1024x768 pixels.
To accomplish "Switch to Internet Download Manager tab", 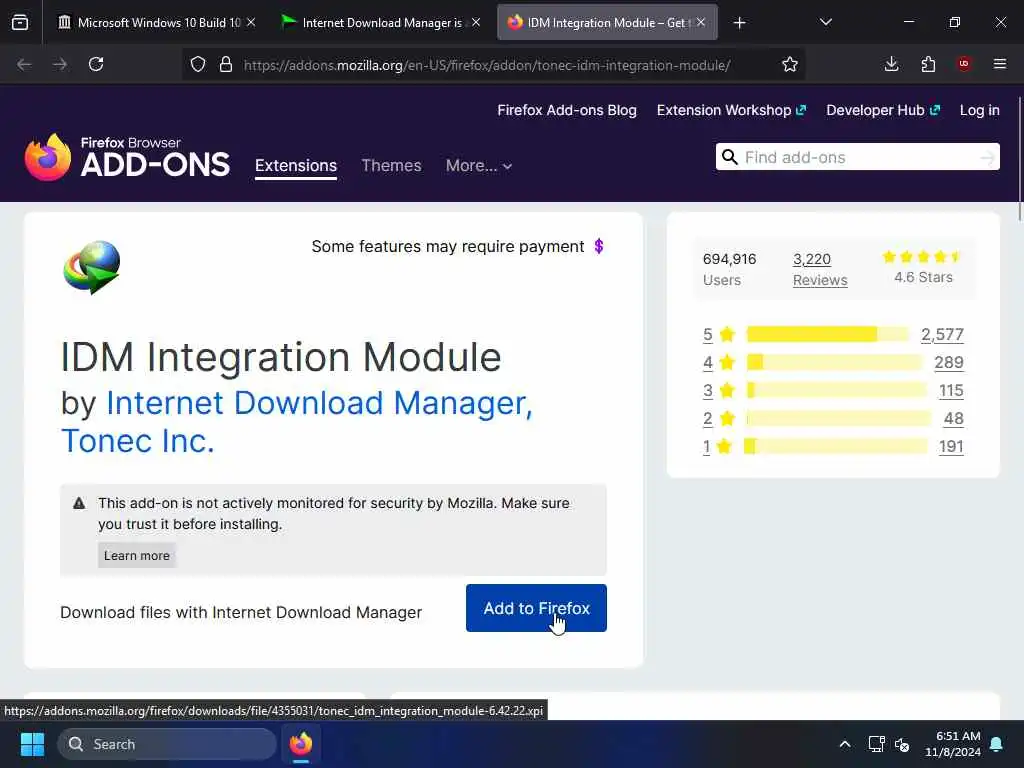I will 382,23.
